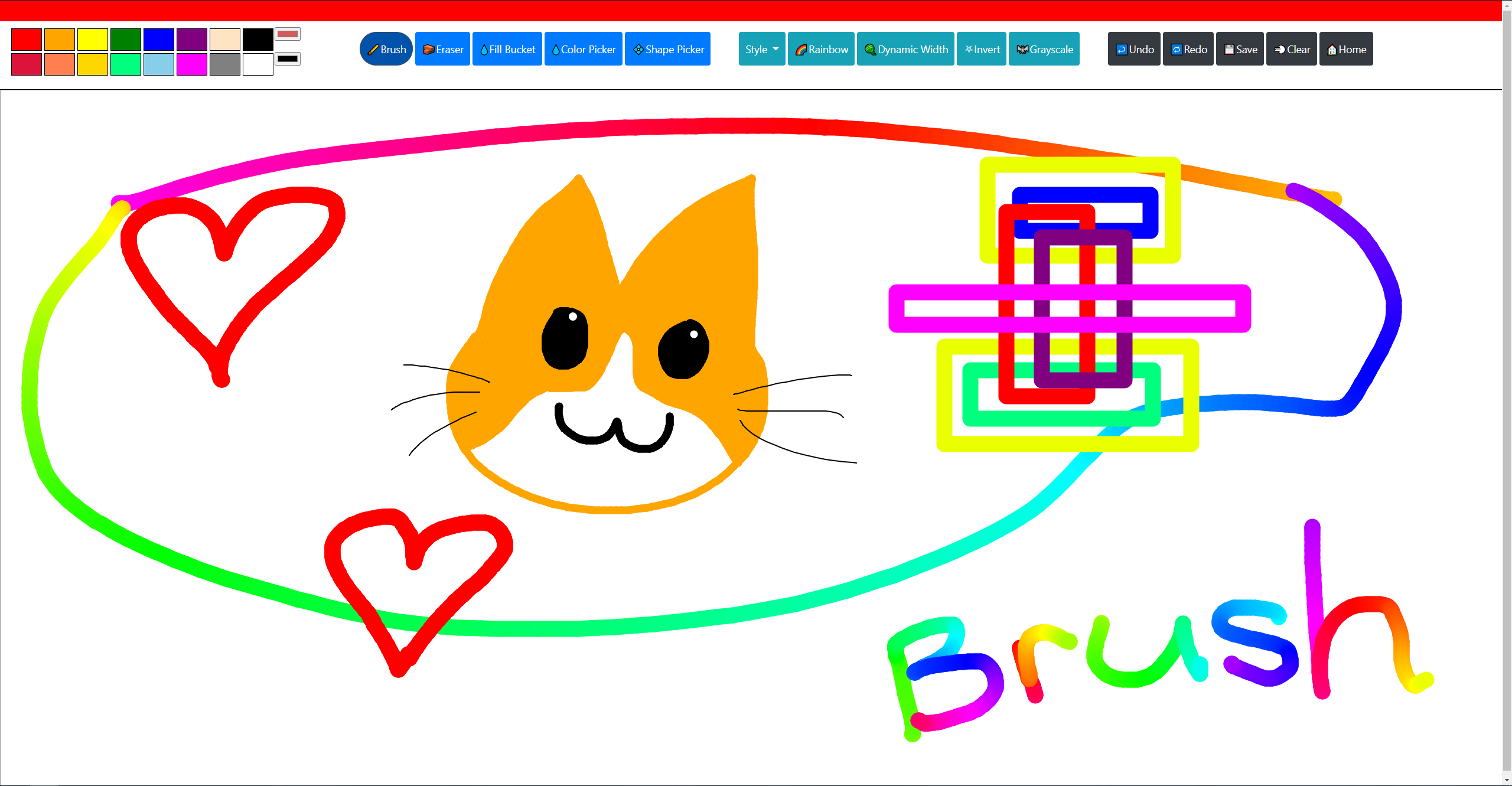Invert the canvas colors
Viewport: 1512px width, 786px height.
pos(982,49)
